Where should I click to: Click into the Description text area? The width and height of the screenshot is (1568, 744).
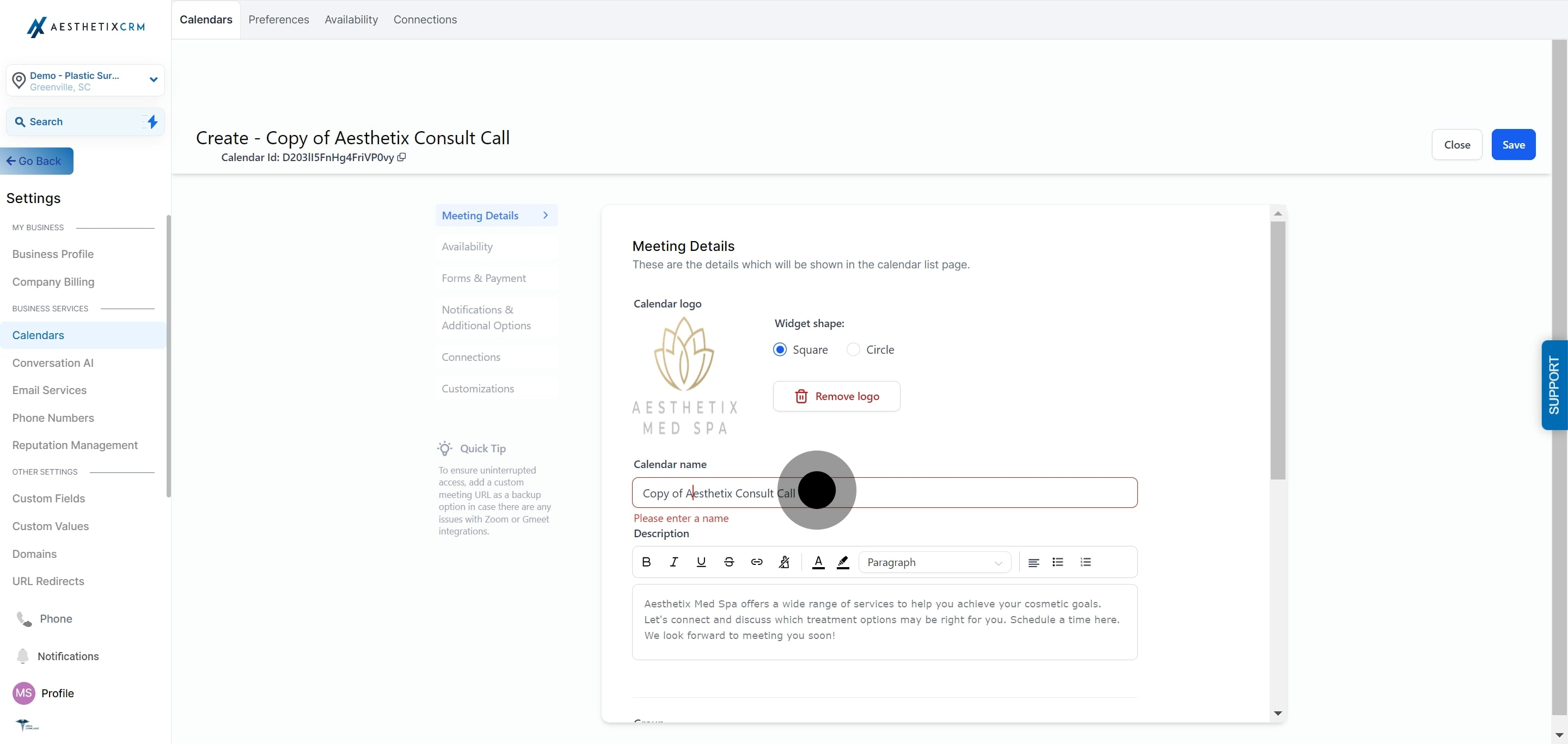(x=884, y=622)
